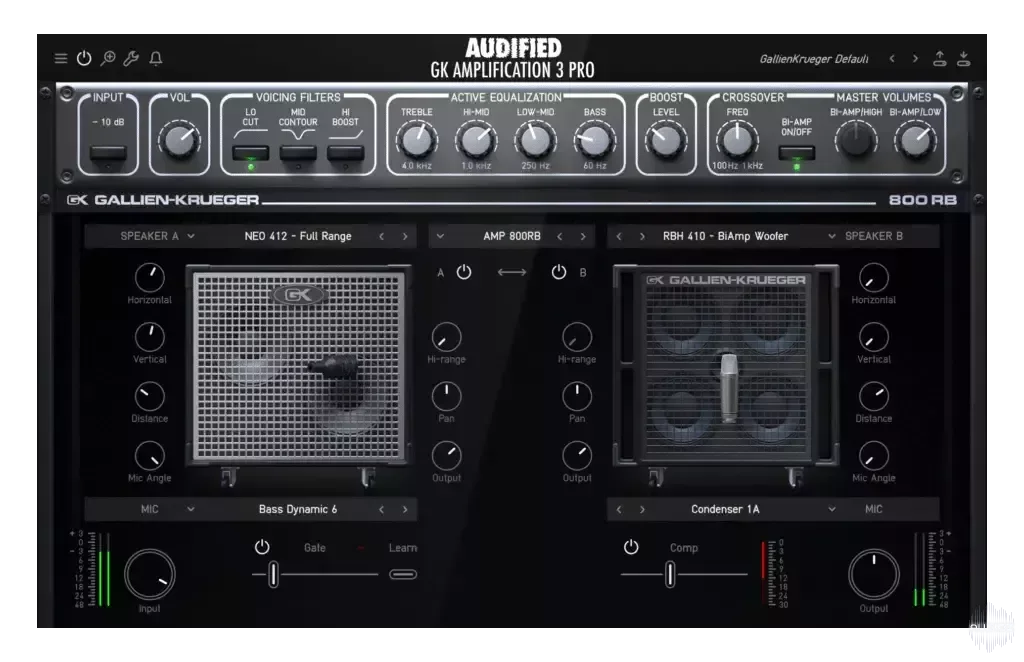
Task: Expand the left MIC dropdown for Bass Dynamic 6
Action: (x=191, y=509)
